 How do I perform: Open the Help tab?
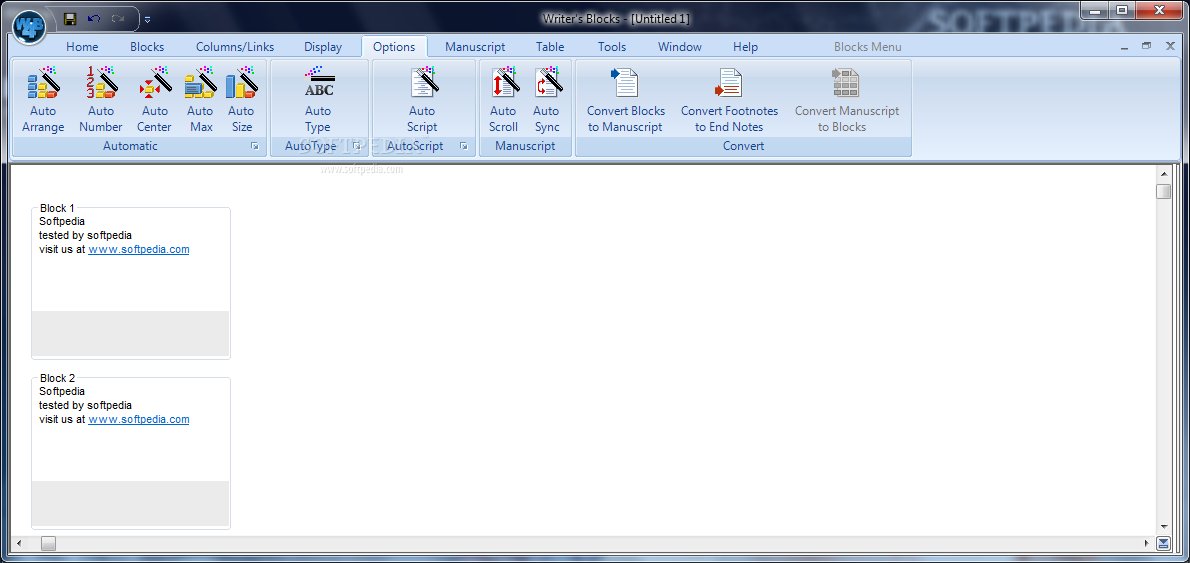pos(745,47)
